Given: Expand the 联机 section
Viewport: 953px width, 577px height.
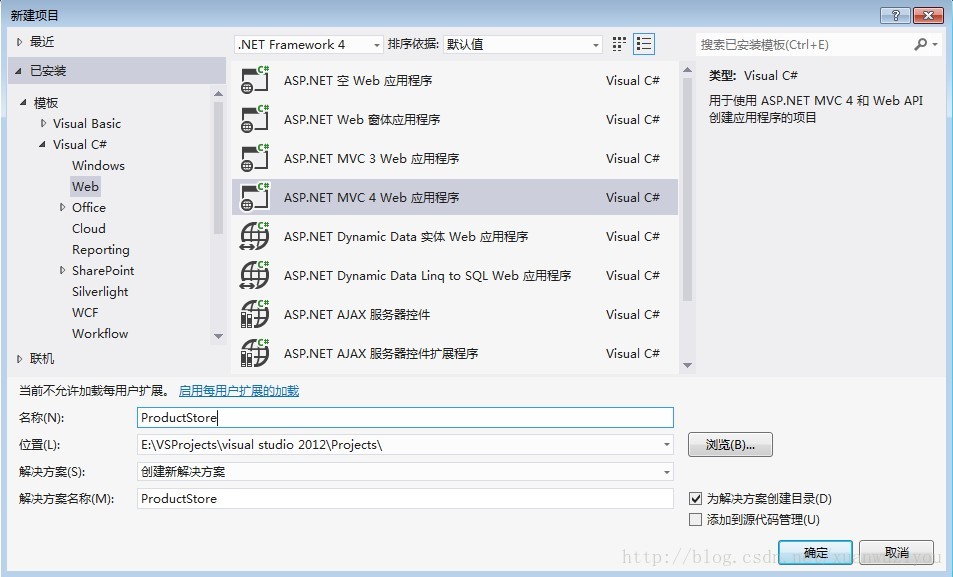Looking at the screenshot, I should 19,359.
